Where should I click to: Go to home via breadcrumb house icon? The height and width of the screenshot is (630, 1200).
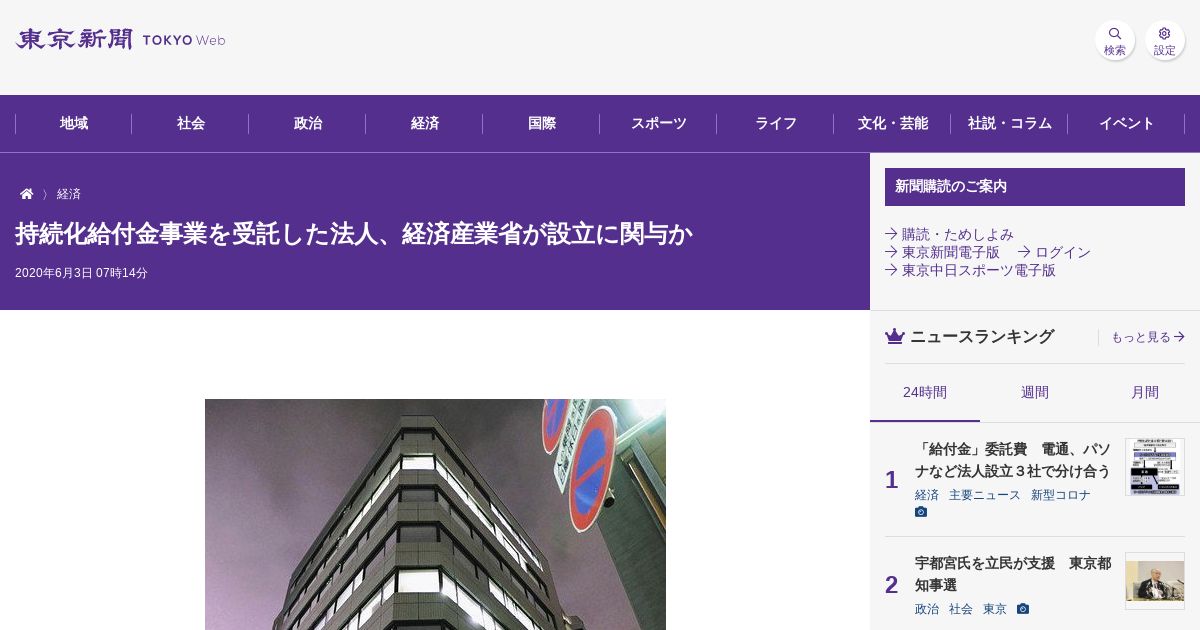(27, 194)
